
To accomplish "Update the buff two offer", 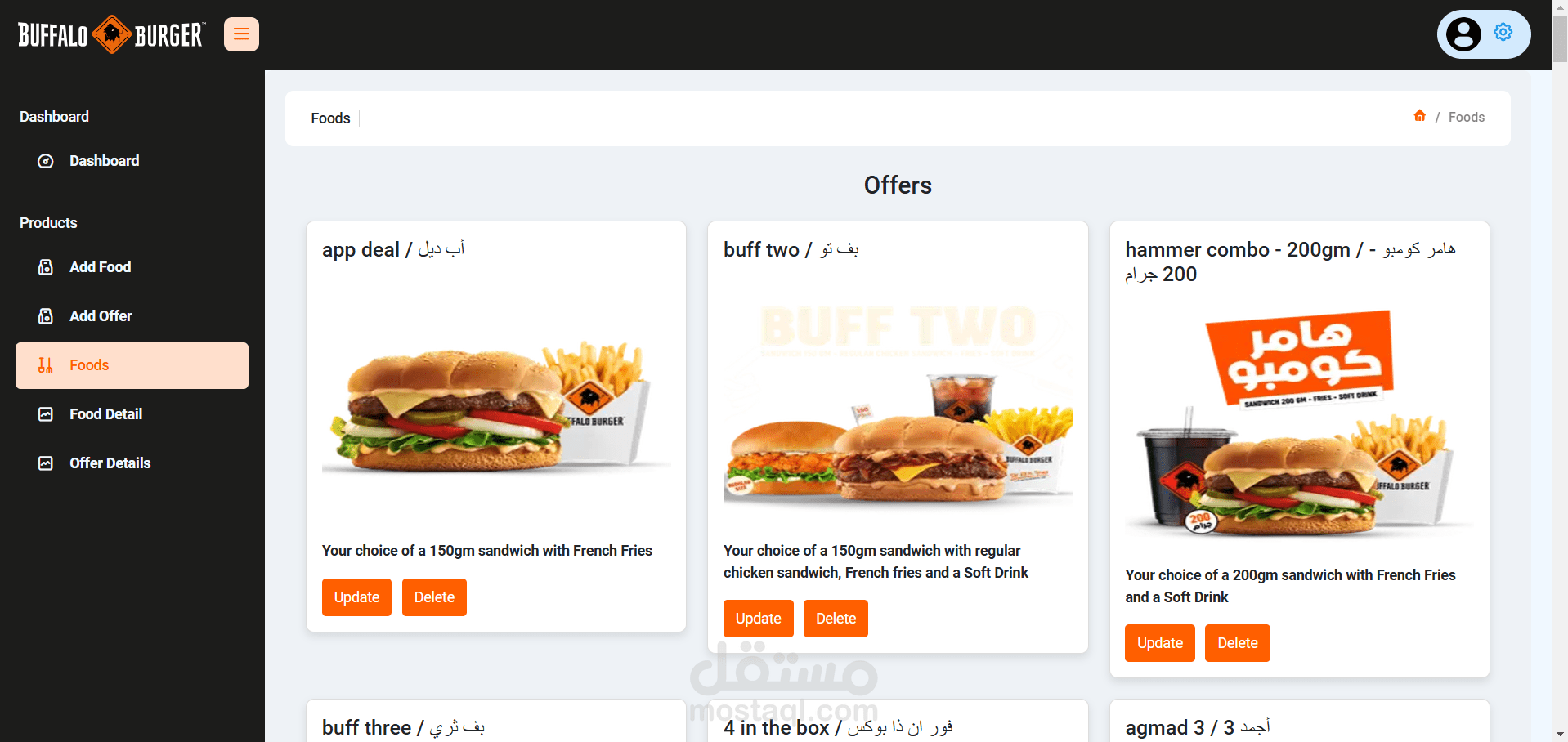I will (x=758, y=619).
